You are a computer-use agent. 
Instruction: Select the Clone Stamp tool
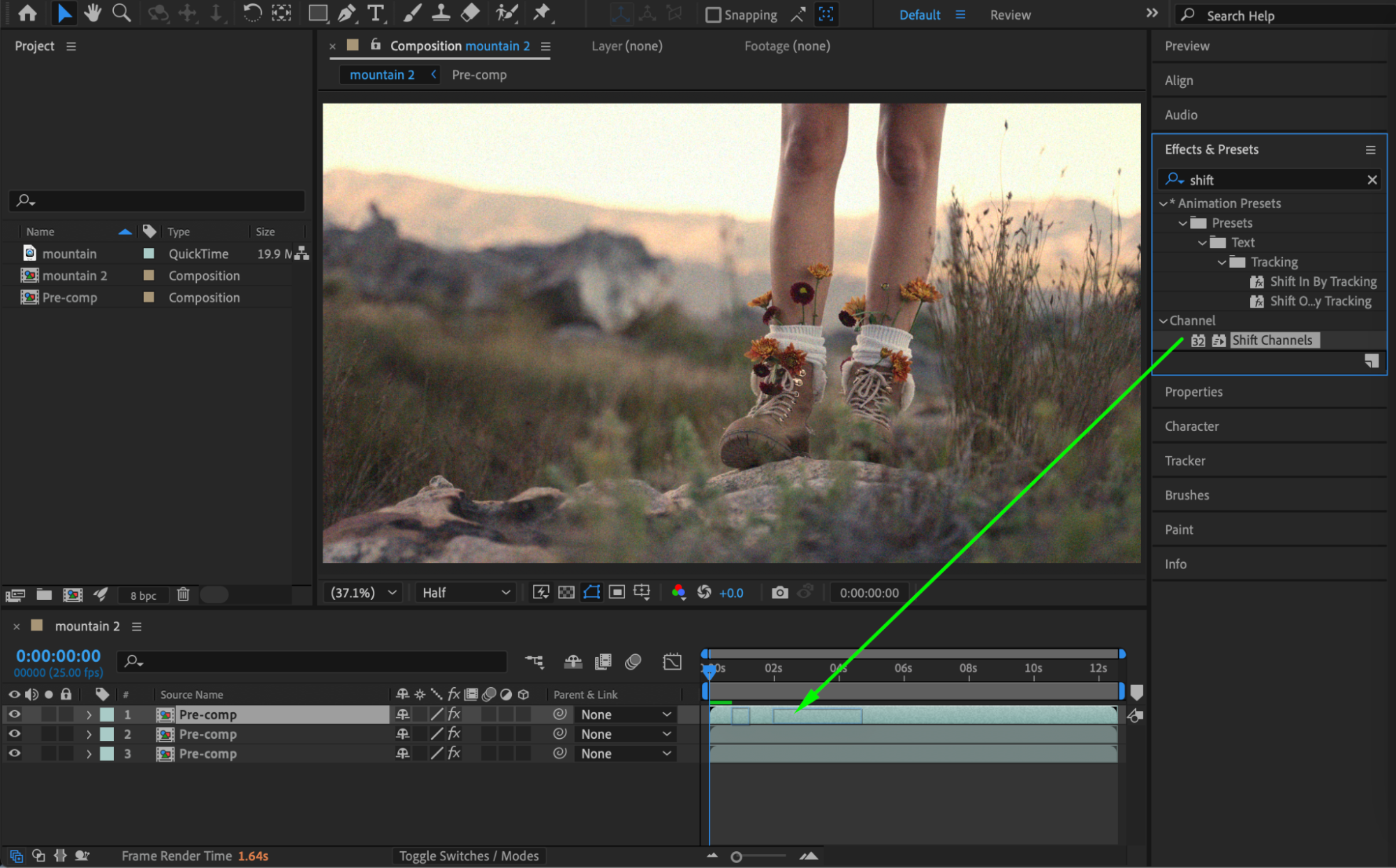[x=441, y=13]
